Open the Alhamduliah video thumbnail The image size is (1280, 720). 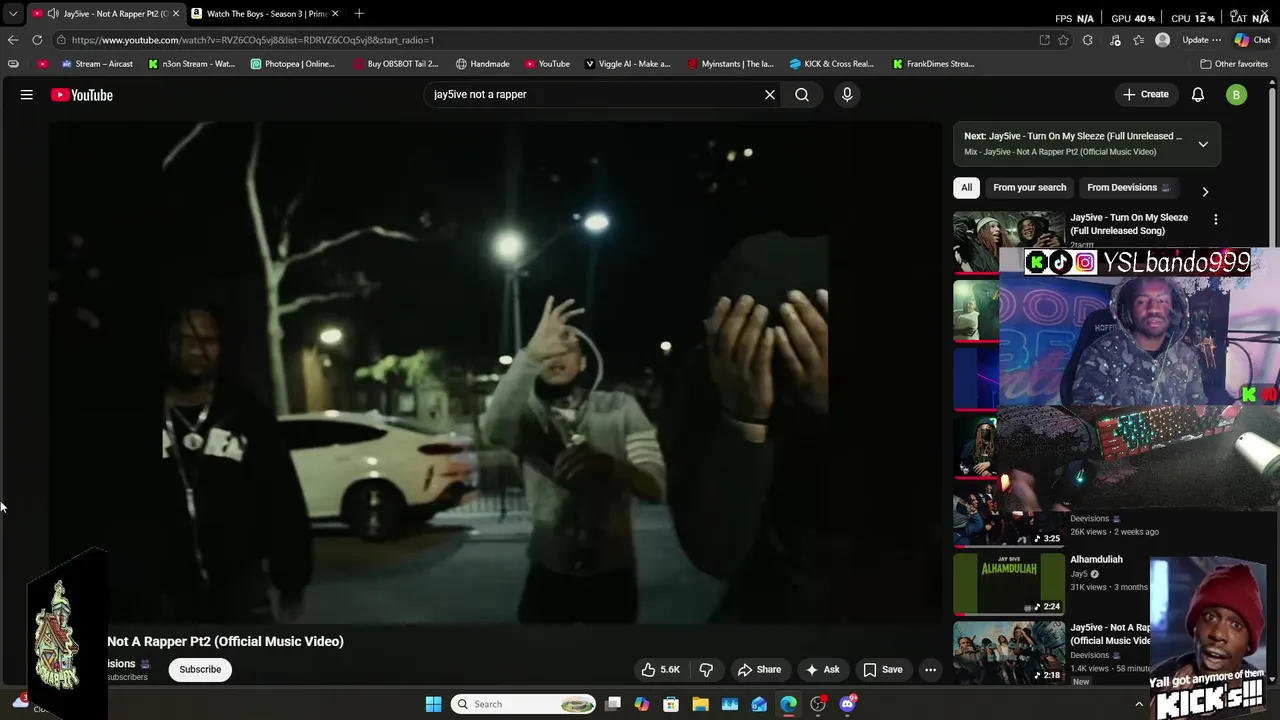click(x=1009, y=583)
